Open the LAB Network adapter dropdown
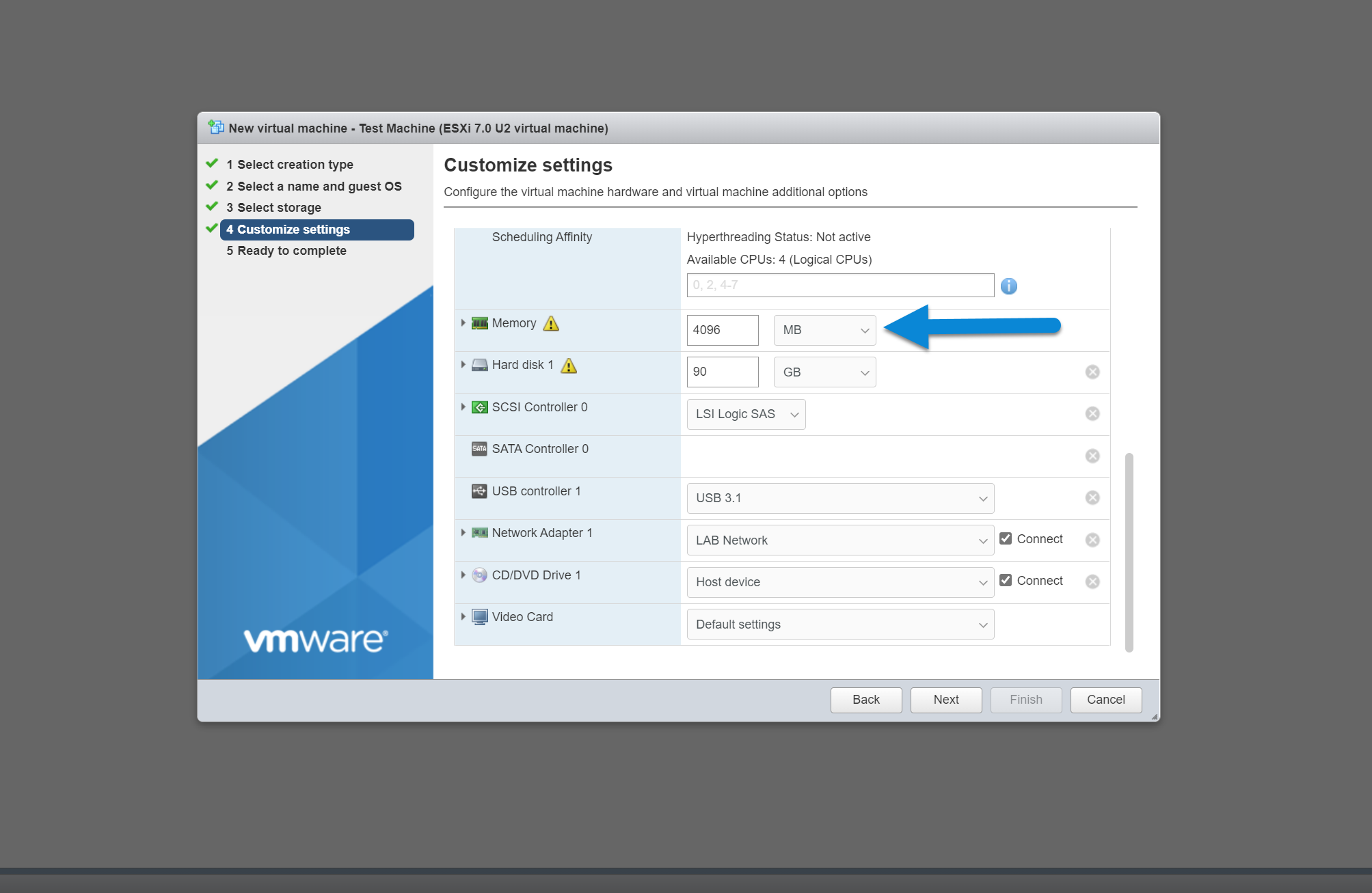Viewport: 1372px width, 893px height. 839,540
